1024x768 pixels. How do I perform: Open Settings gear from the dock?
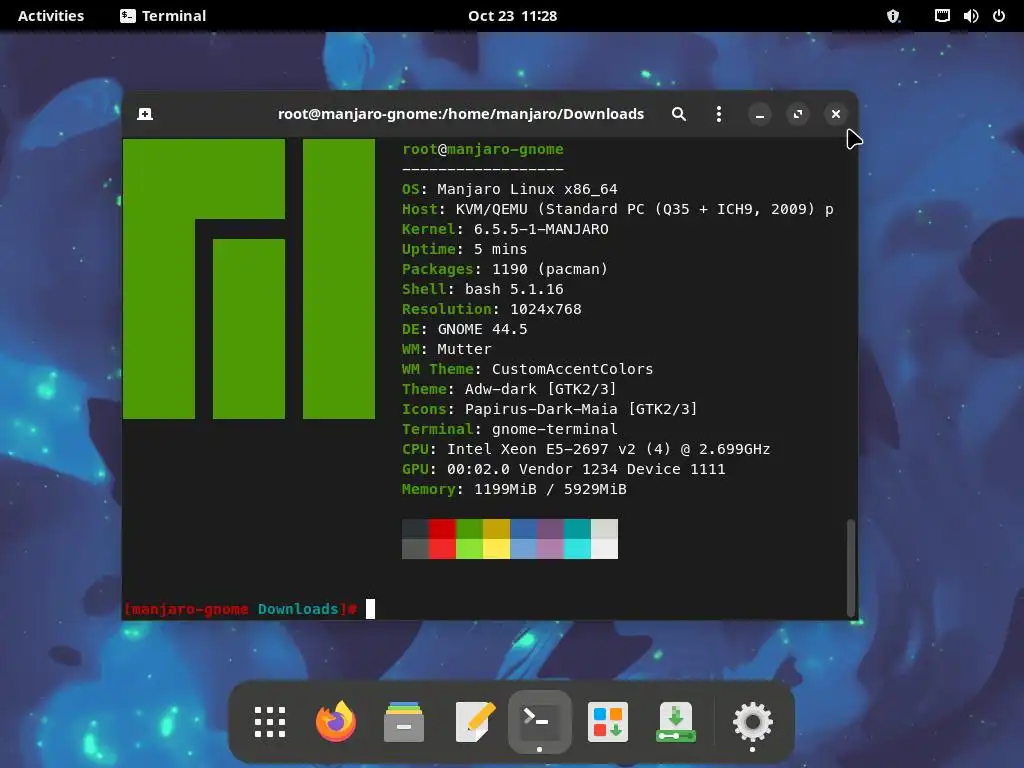pyautogui.click(x=752, y=722)
